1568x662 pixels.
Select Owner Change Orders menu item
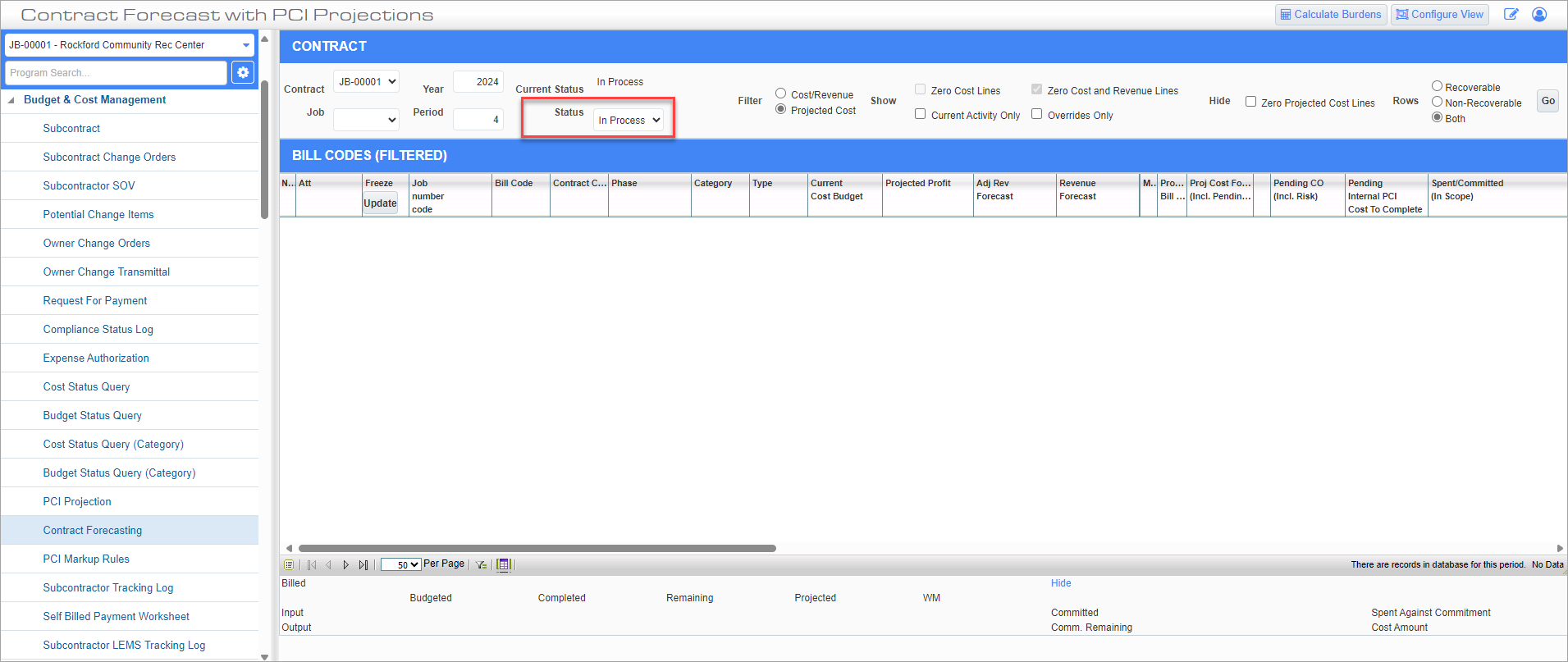tap(97, 244)
